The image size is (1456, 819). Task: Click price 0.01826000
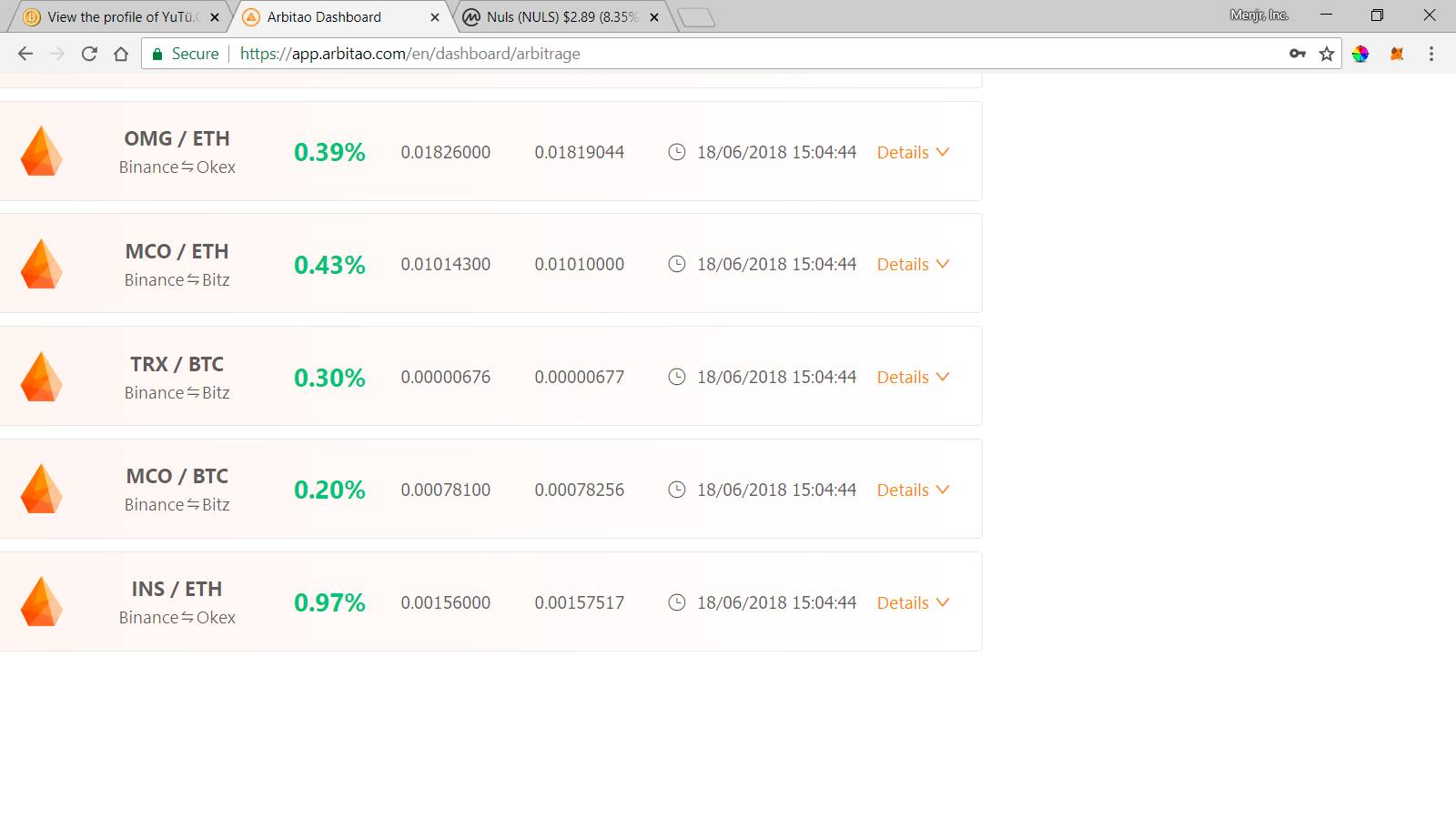click(x=446, y=152)
